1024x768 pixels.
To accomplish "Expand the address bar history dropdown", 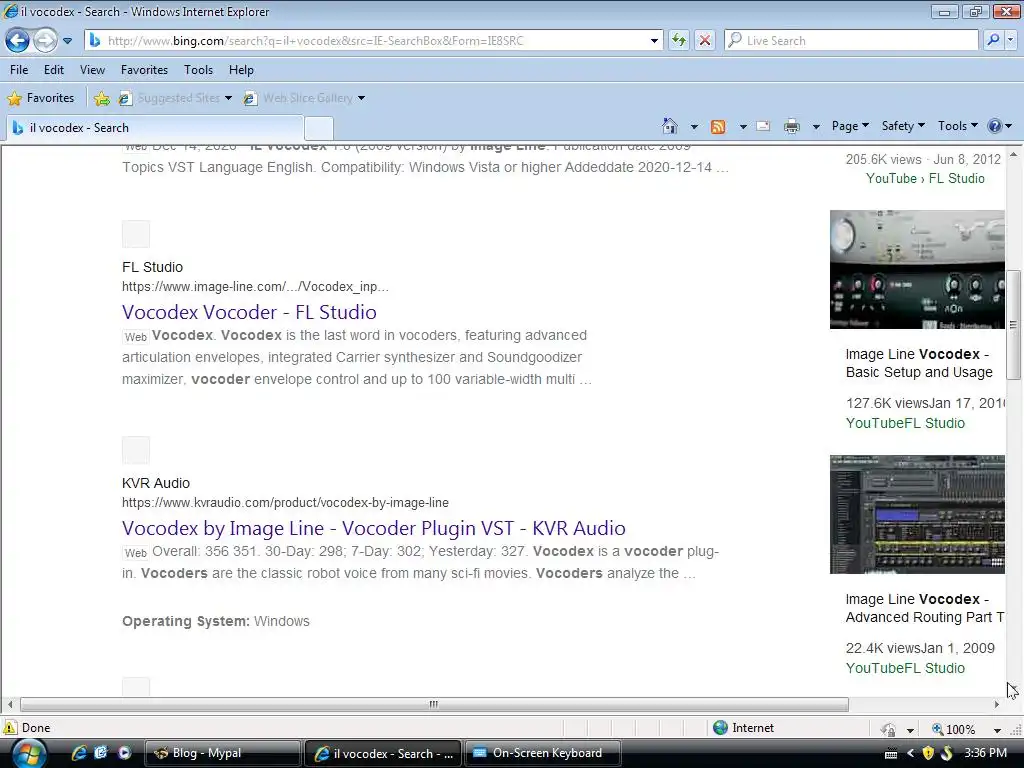I will point(654,40).
